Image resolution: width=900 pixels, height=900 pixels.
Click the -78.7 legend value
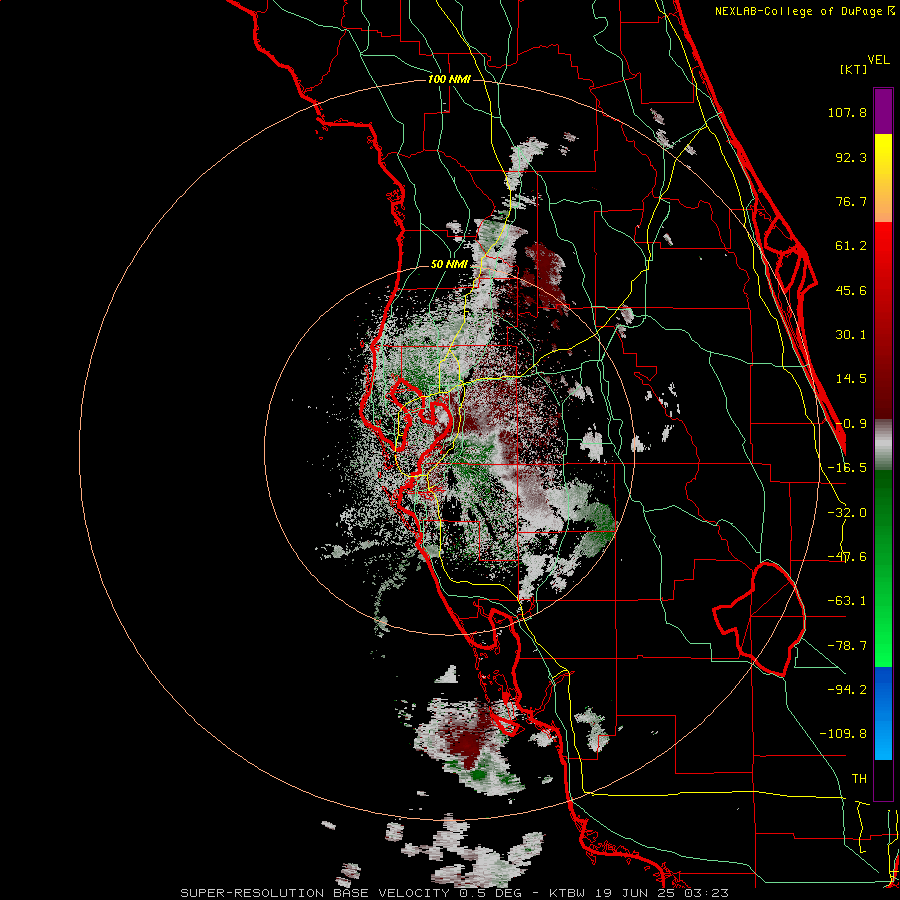847,646
